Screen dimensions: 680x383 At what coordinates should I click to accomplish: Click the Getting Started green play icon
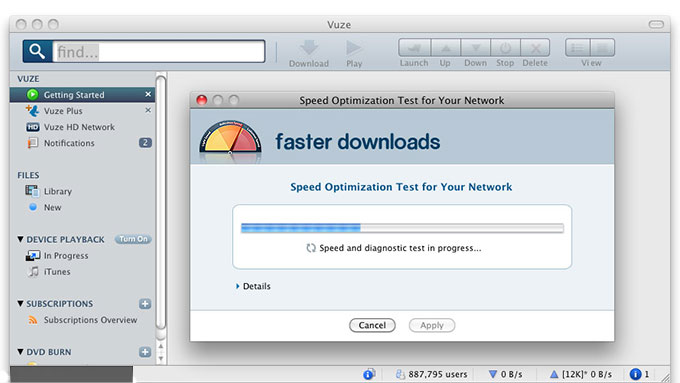(x=33, y=94)
